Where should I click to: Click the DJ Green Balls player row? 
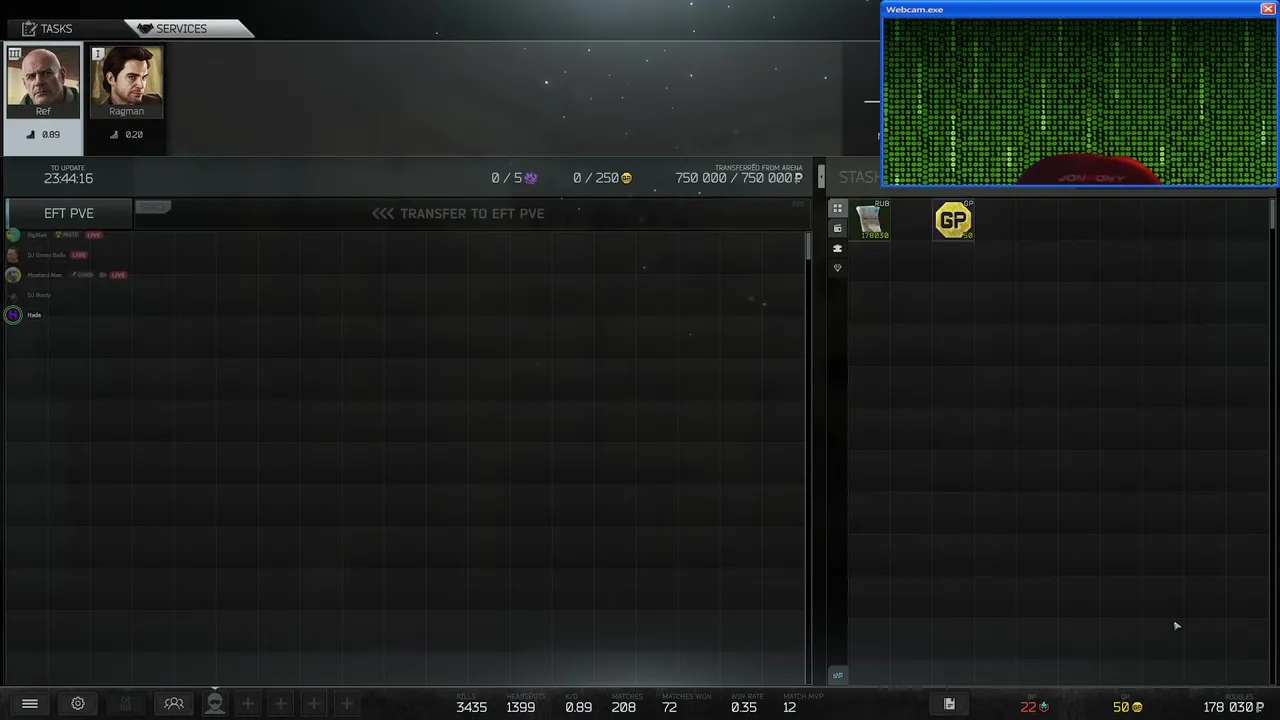[x=45, y=255]
